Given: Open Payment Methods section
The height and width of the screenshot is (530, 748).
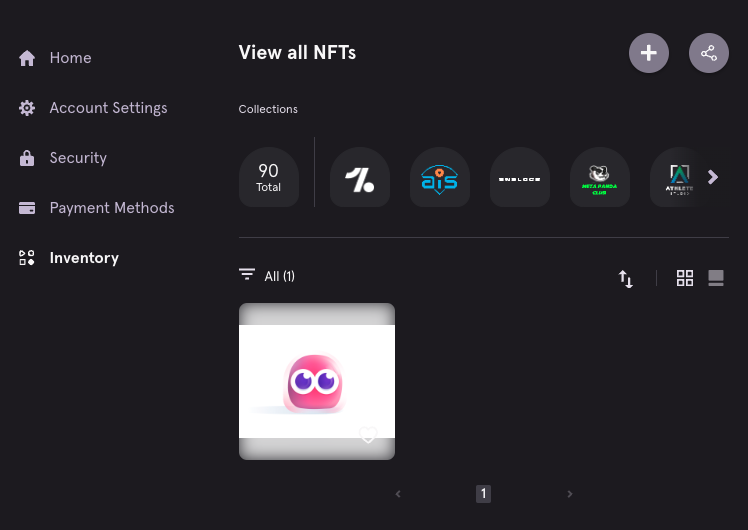Looking at the screenshot, I should (x=112, y=208).
